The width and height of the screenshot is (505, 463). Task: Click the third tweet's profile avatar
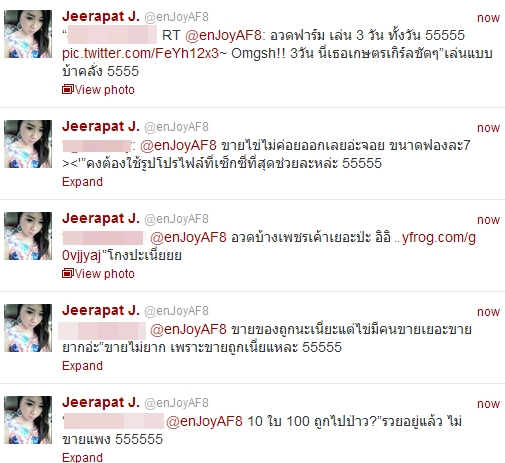click(28, 236)
